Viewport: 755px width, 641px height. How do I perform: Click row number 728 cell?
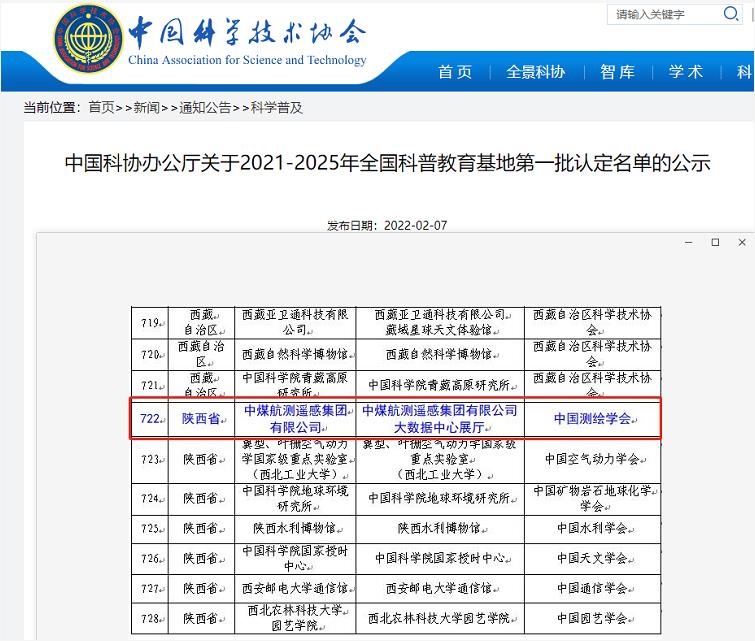coord(150,618)
